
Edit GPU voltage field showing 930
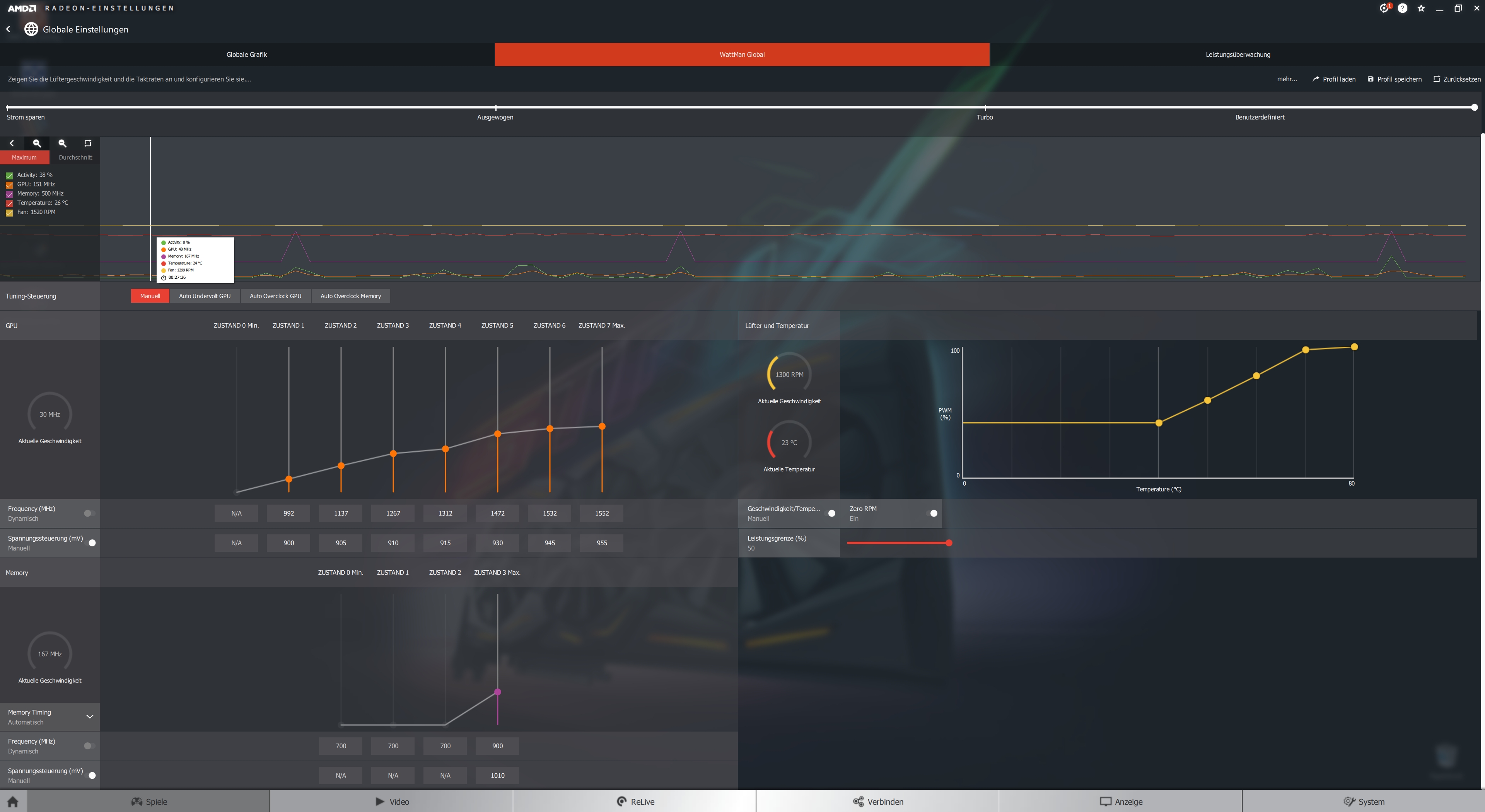point(497,543)
